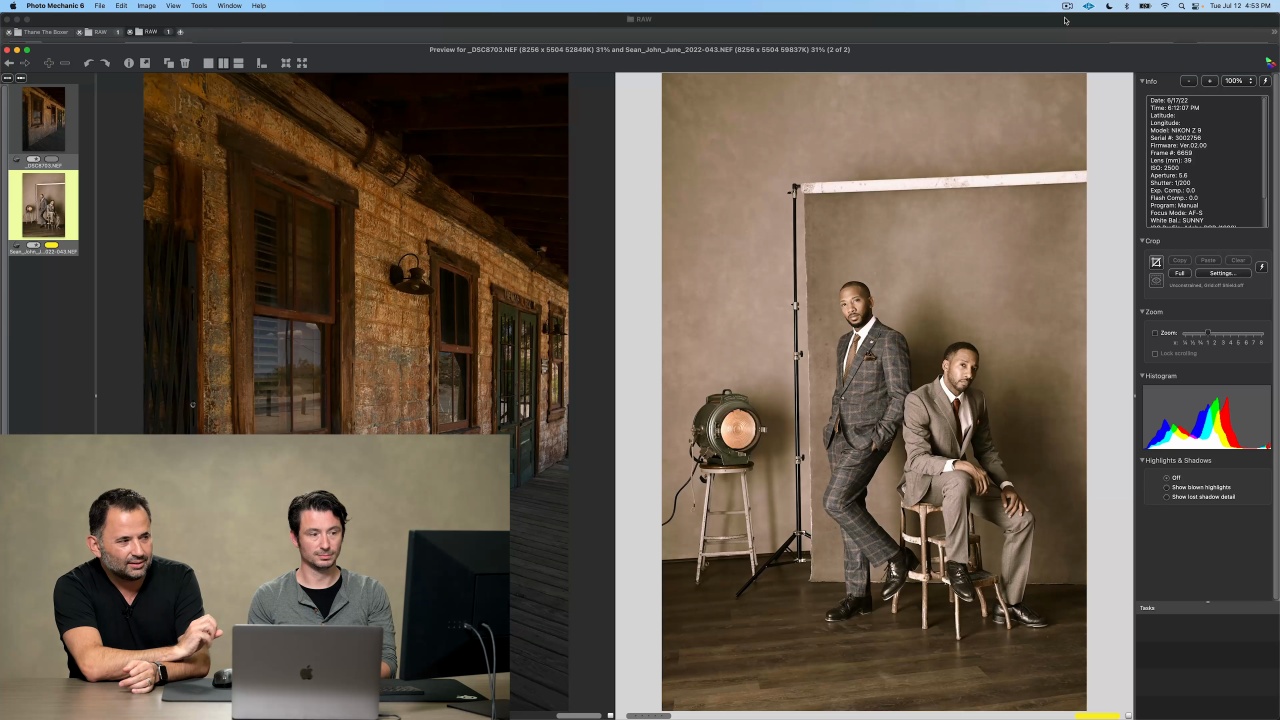The image size is (1280, 720).
Task: Click the lightning bolt icon next to 100%
Action: pyautogui.click(x=1265, y=81)
